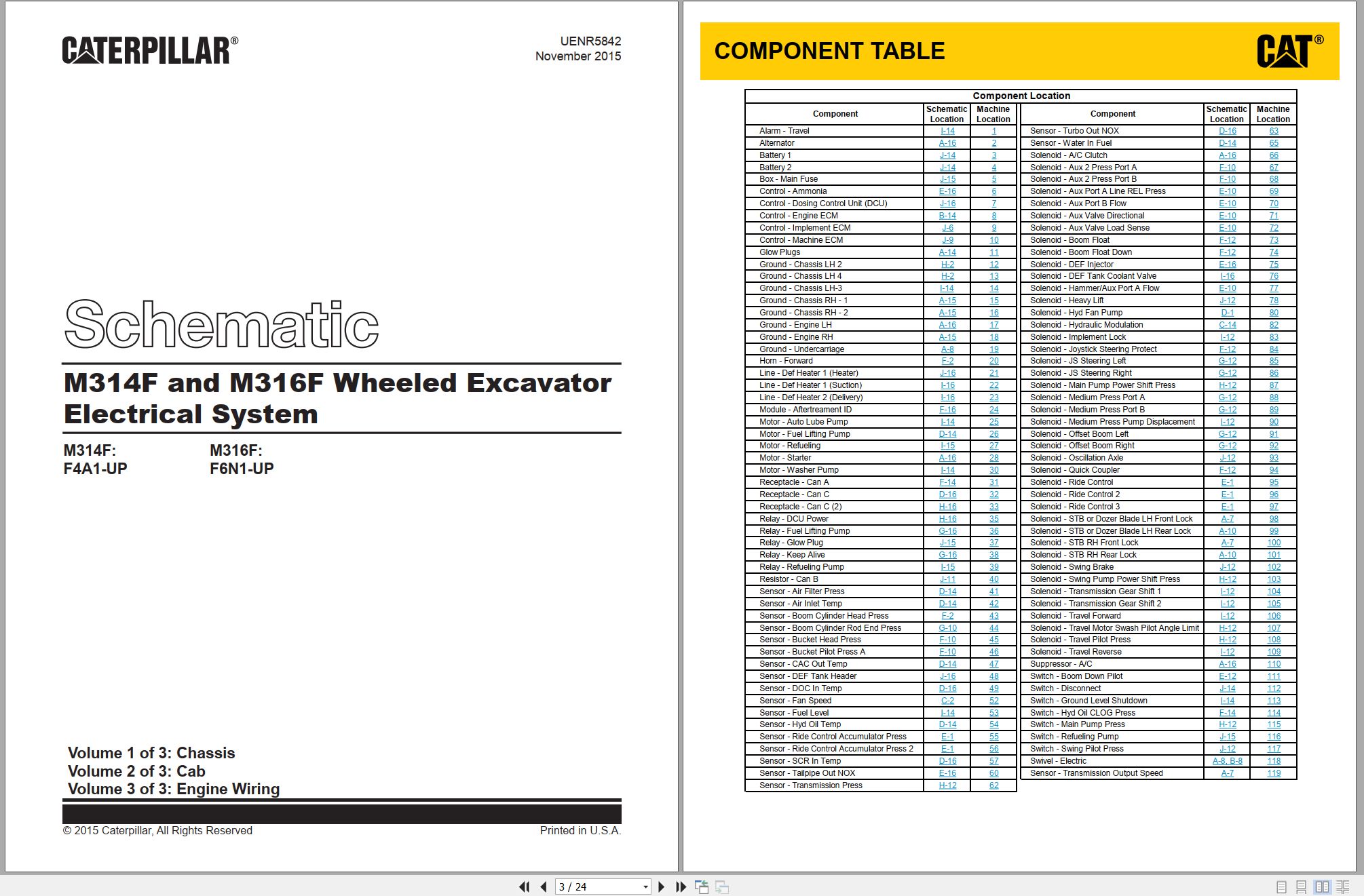The height and width of the screenshot is (896, 1364).
Task: Open schematic link for Motor - Starter
Action: pos(947,458)
